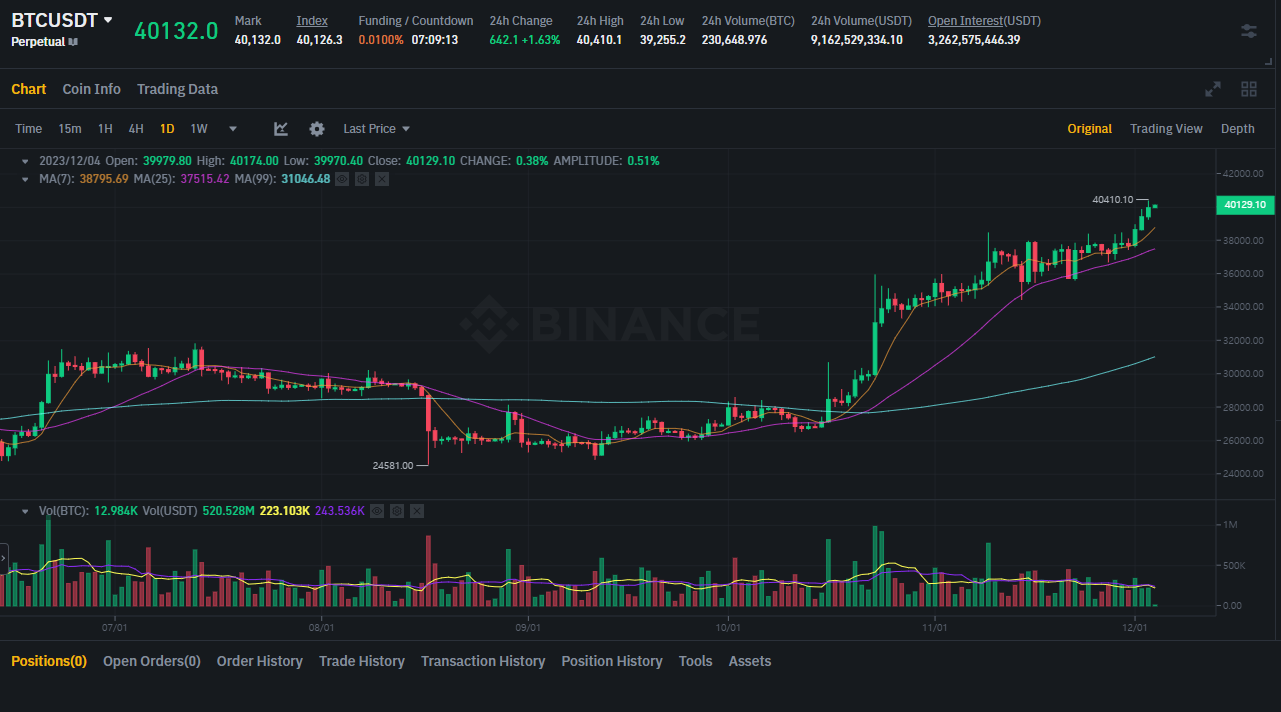Expand more time intervals dropdown arrow
The height and width of the screenshot is (712, 1281).
click(x=233, y=129)
